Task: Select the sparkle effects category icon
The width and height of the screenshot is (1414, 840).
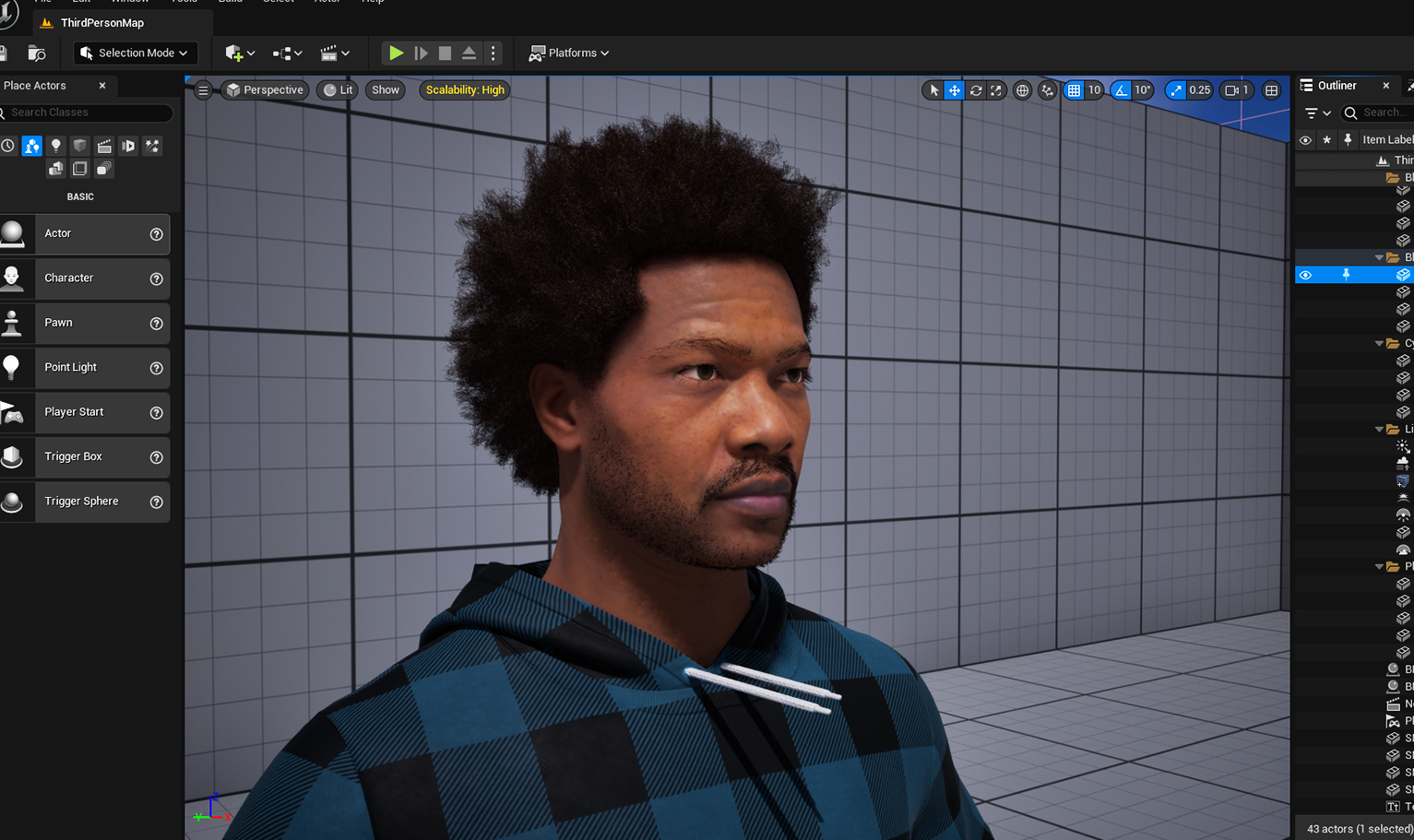Action: (152, 146)
